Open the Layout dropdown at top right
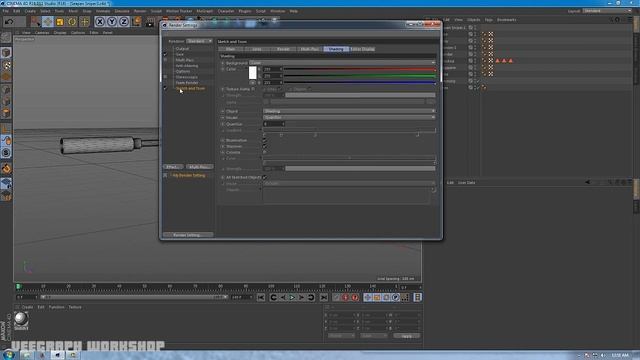This screenshot has width=640, height=360. [607, 11]
